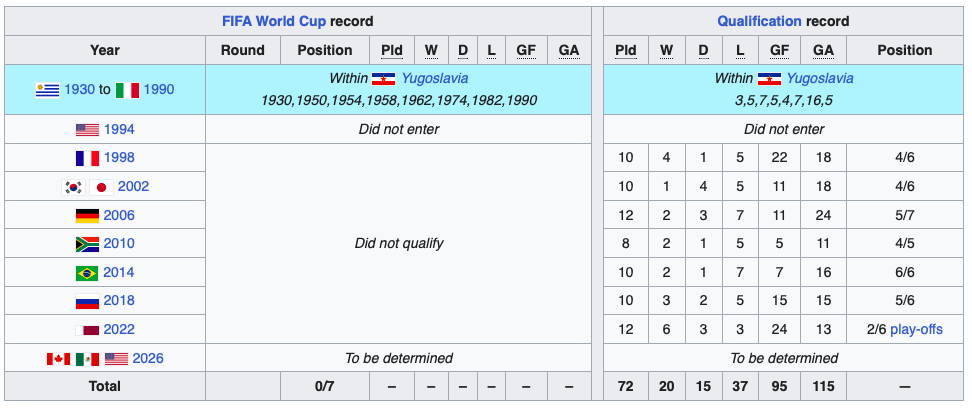This screenshot has width=972, height=408.
Task: Open the Qualification link in header
Action: 759,21
